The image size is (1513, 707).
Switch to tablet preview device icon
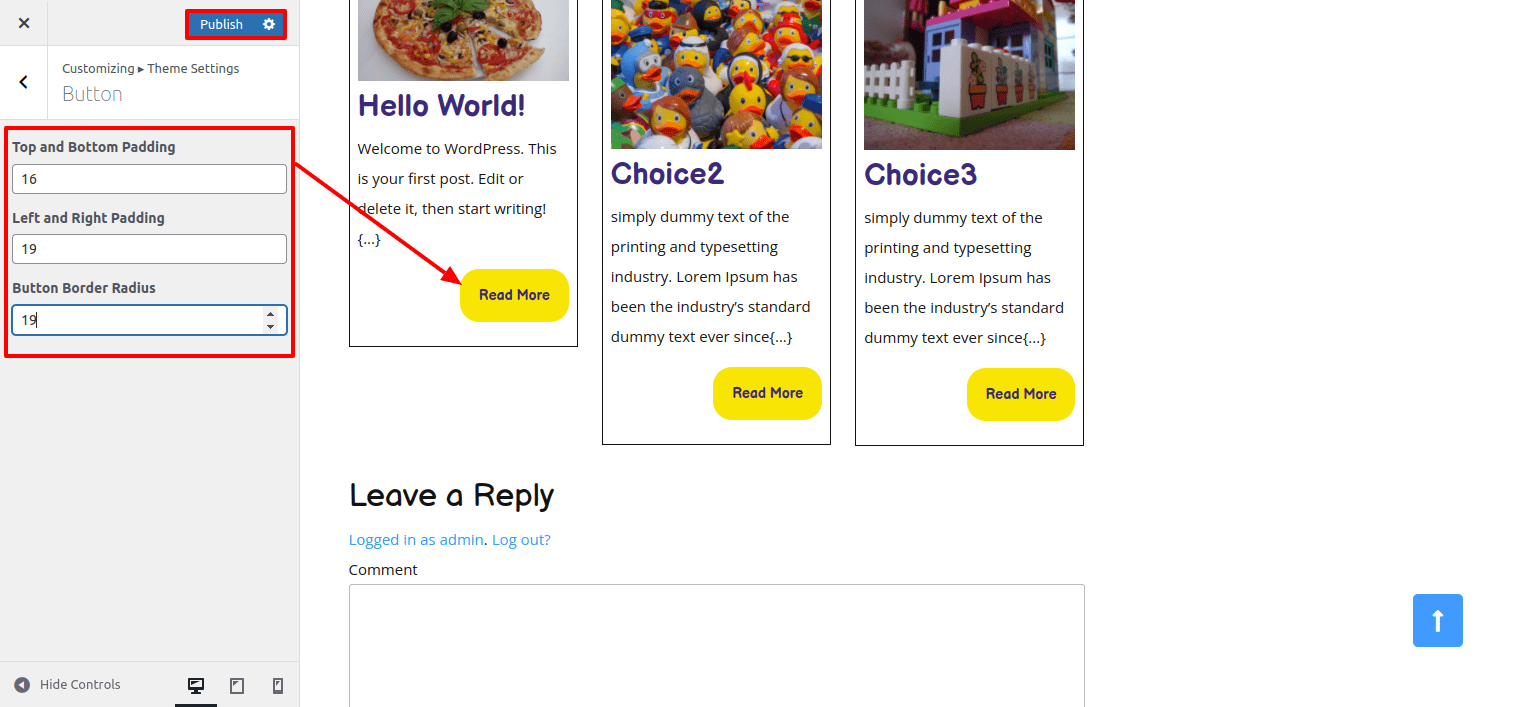click(237, 685)
